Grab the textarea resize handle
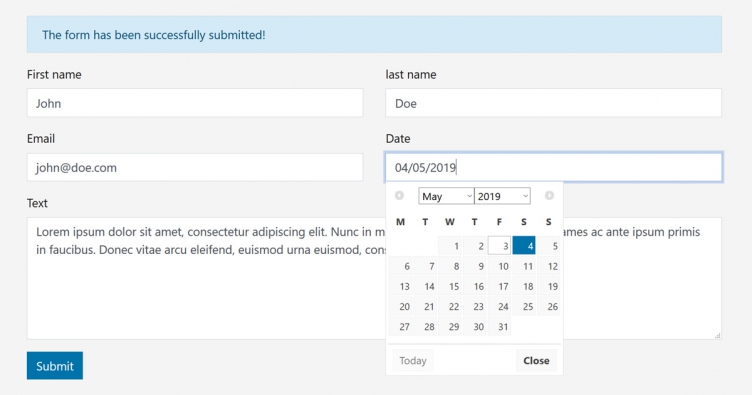This screenshot has height=395, width=752. (x=717, y=336)
